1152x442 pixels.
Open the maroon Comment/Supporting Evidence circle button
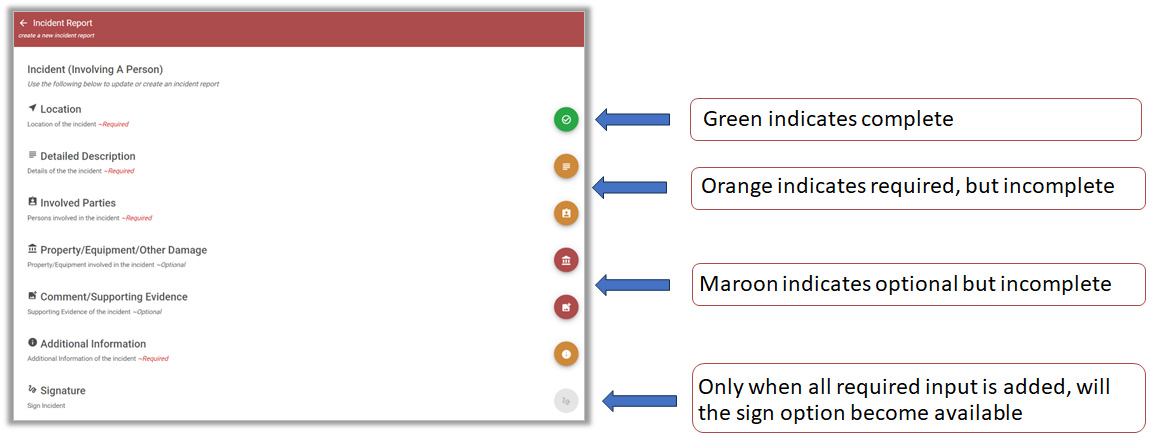tap(566, 307)
